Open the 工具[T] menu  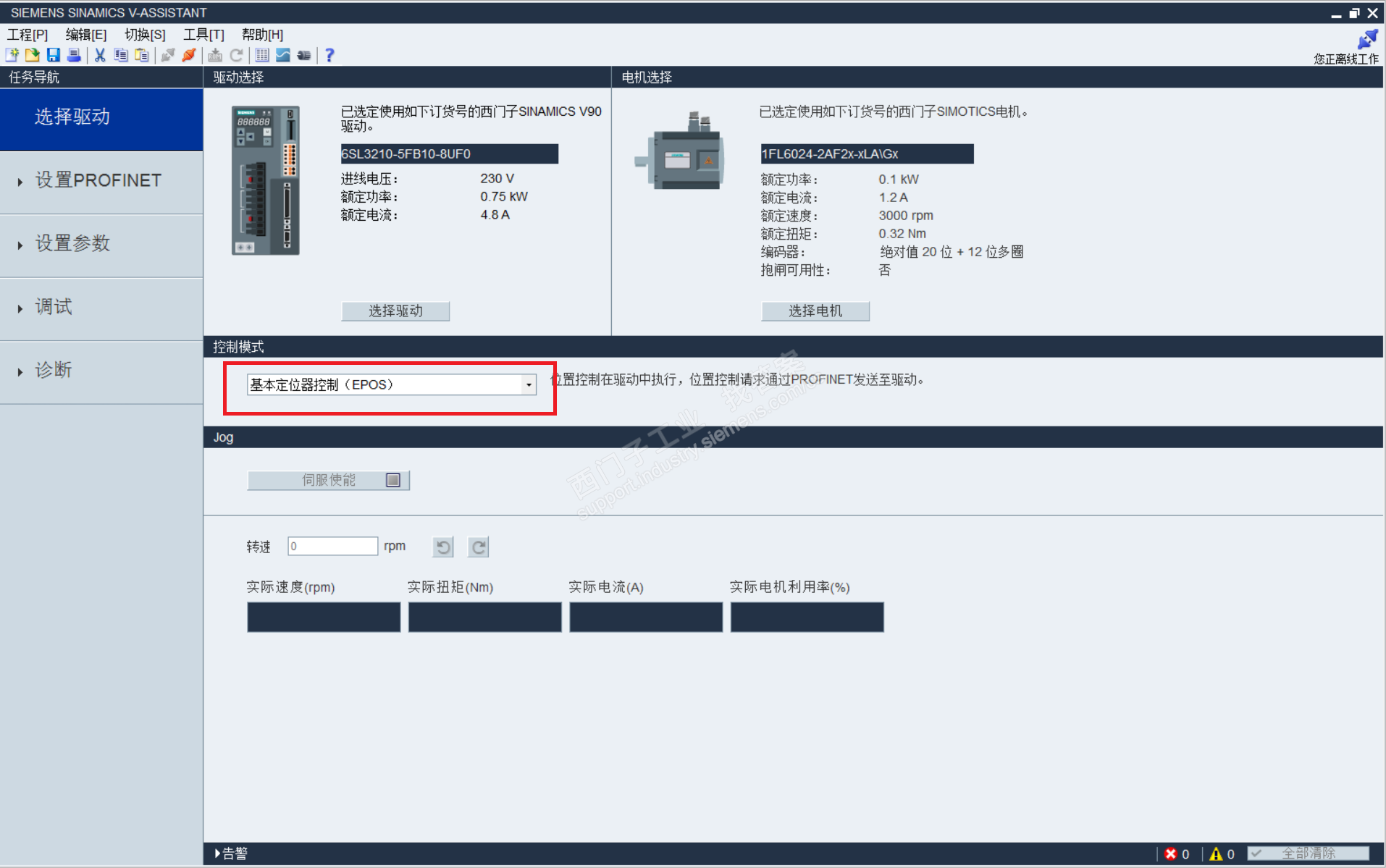(x=204, y=34)
